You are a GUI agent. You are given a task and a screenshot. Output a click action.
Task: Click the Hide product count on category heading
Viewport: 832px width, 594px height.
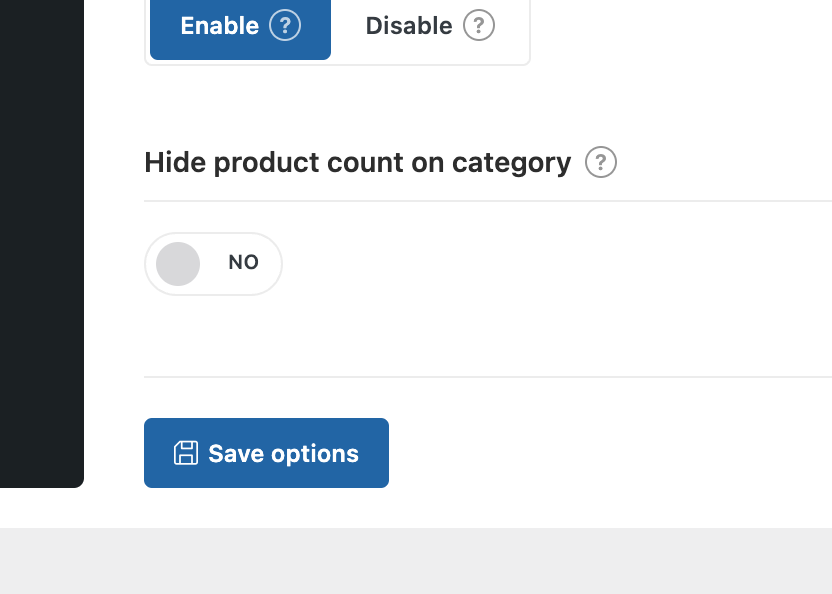pos(357,162)
